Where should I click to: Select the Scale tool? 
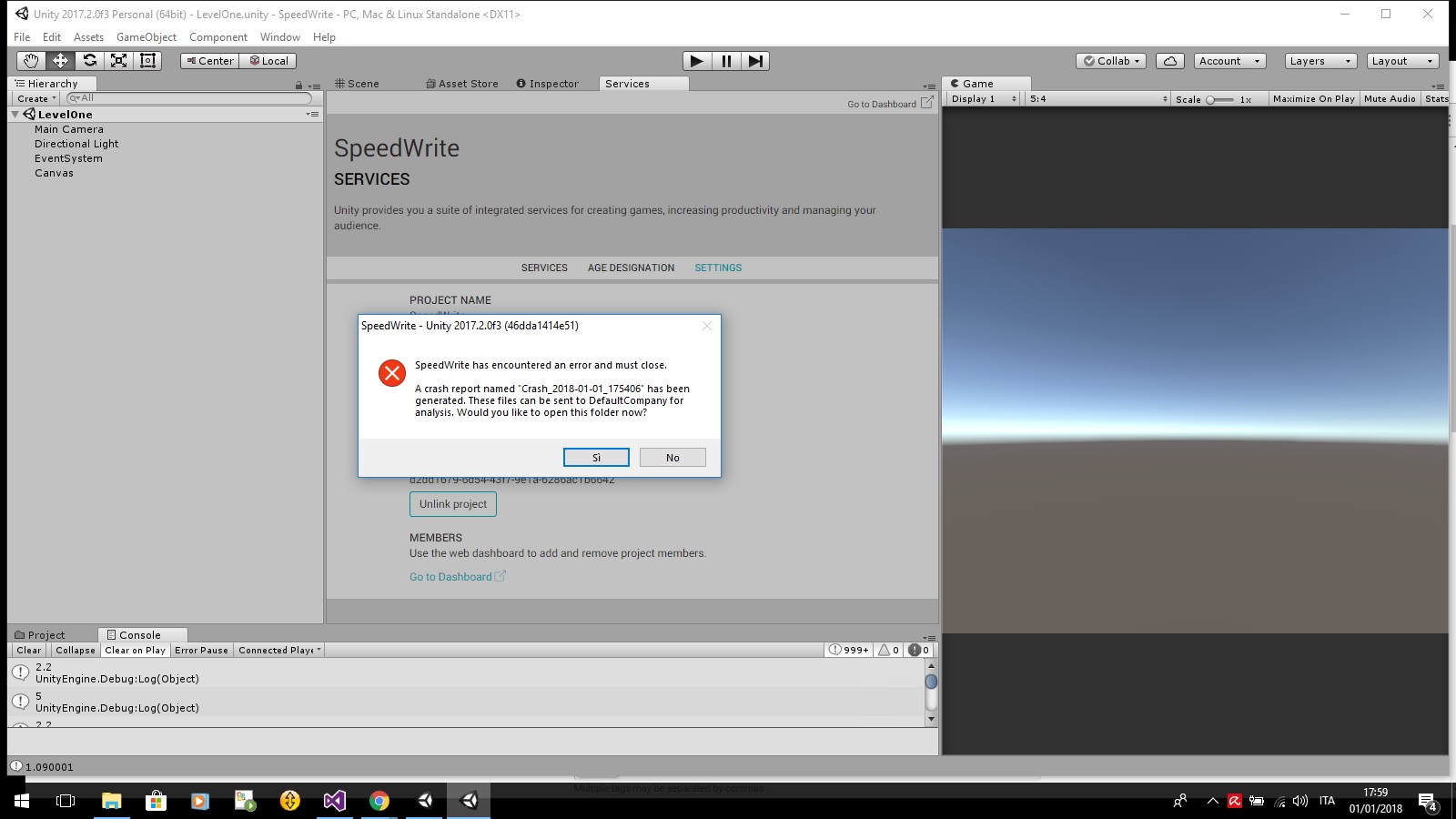pos(119,60)
